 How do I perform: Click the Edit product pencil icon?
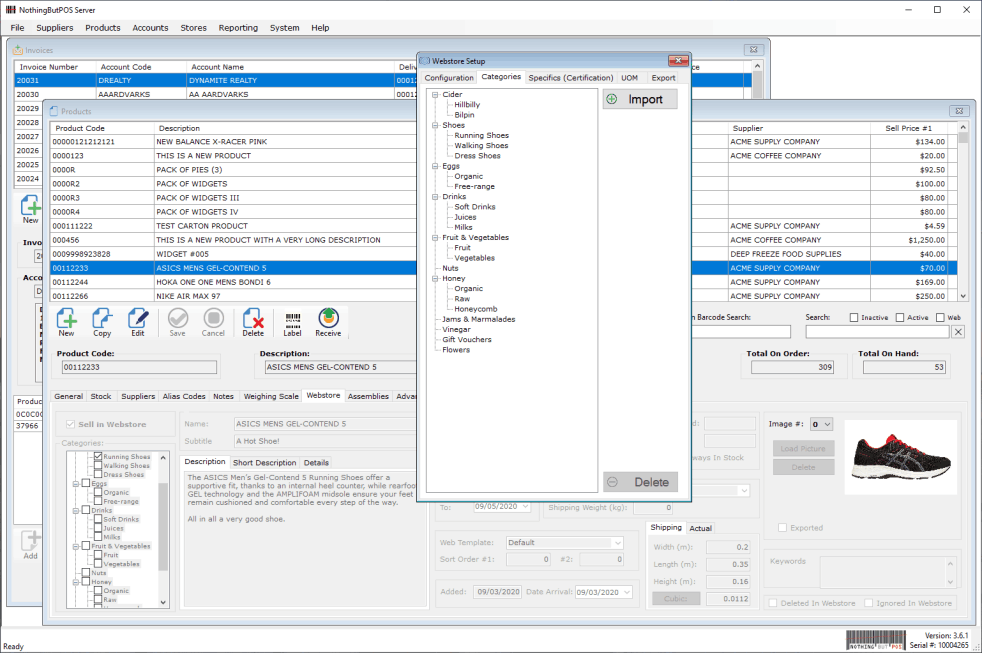click(x=138, y=322)
